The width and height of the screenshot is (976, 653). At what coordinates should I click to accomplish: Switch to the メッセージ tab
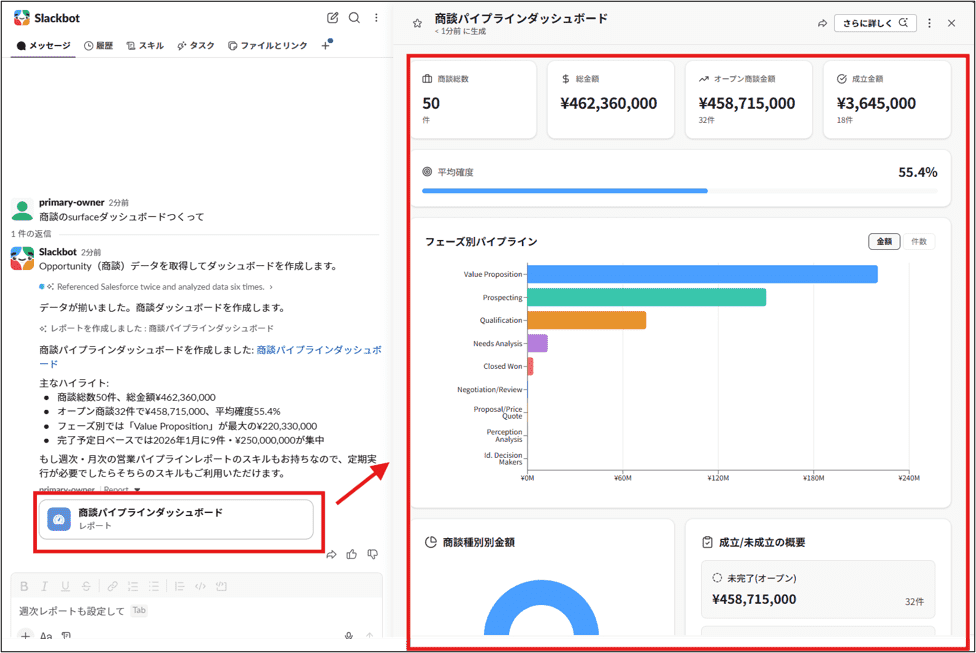(x=44, y=45)
